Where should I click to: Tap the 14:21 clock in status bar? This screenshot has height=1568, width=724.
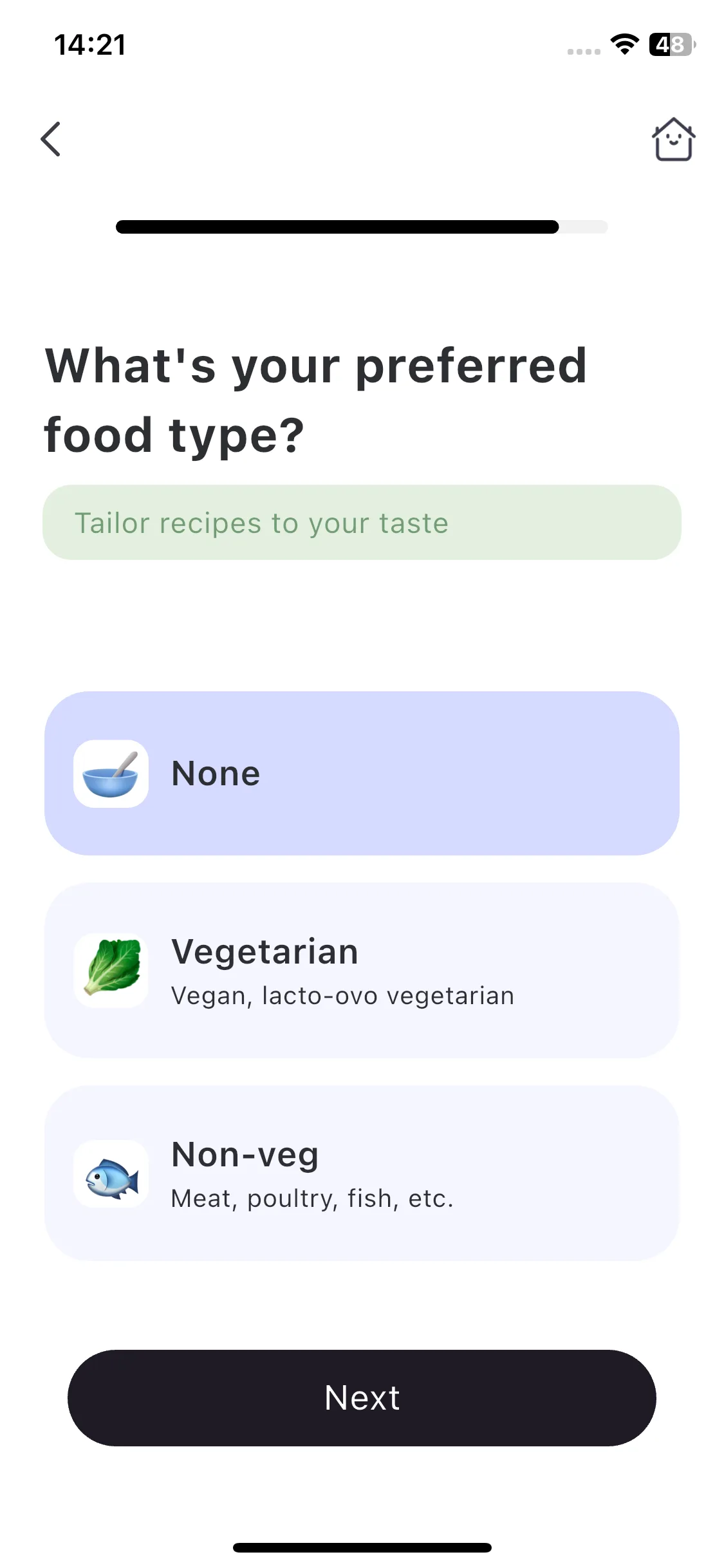90,44
